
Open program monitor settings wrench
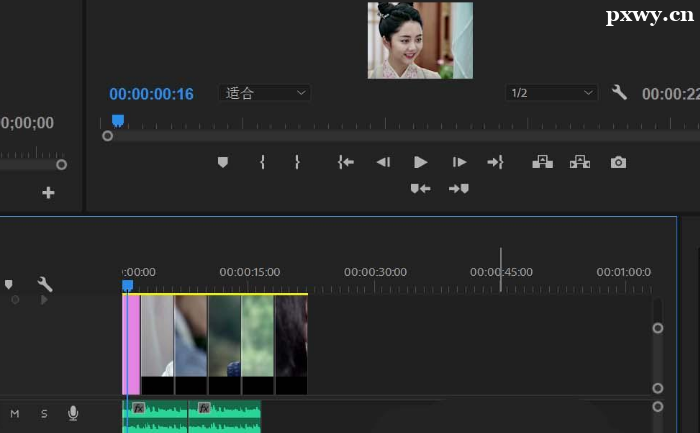619,92
